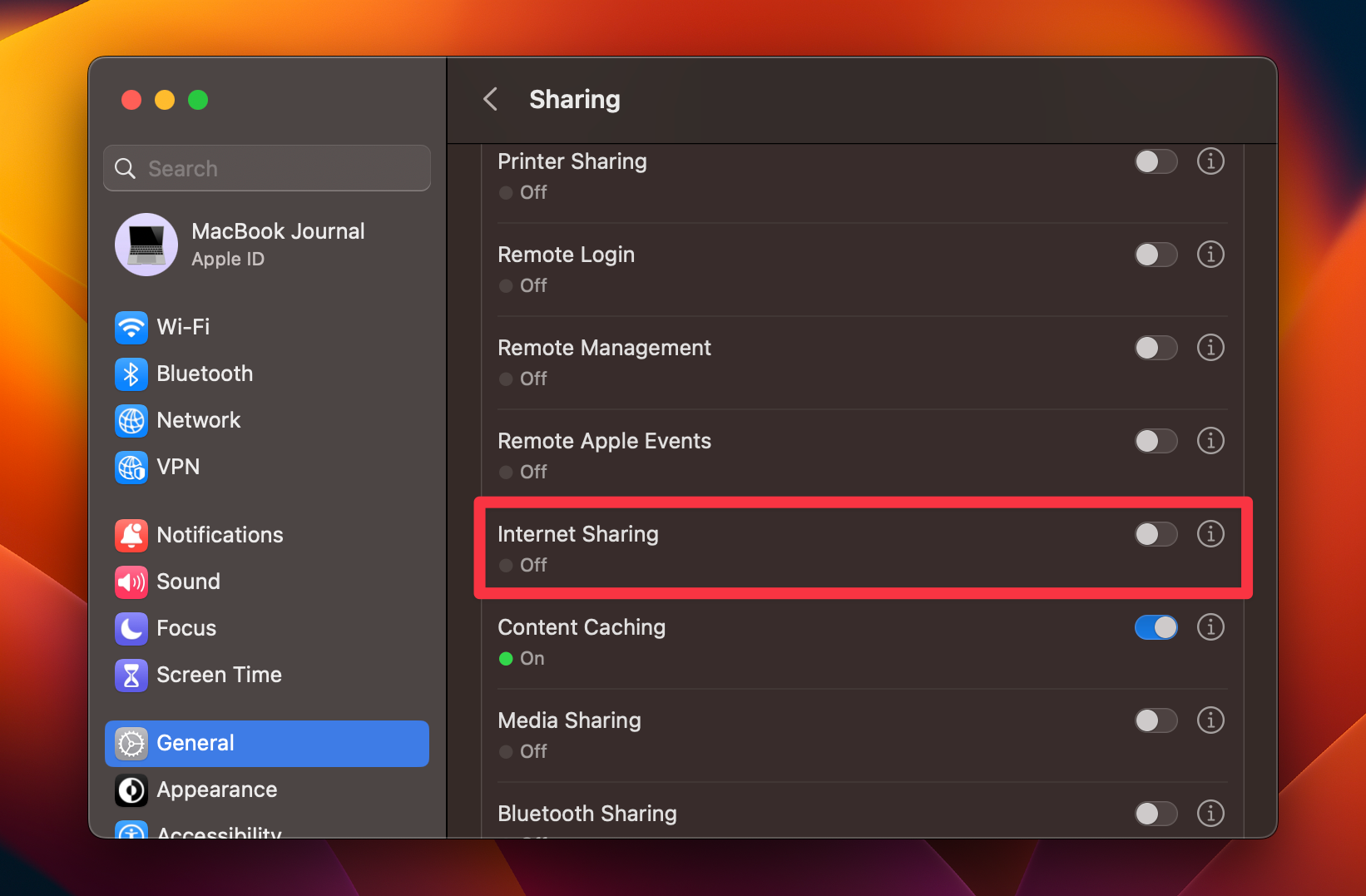
Task: Open Remote Management info popover
Action: [1210, 348]
